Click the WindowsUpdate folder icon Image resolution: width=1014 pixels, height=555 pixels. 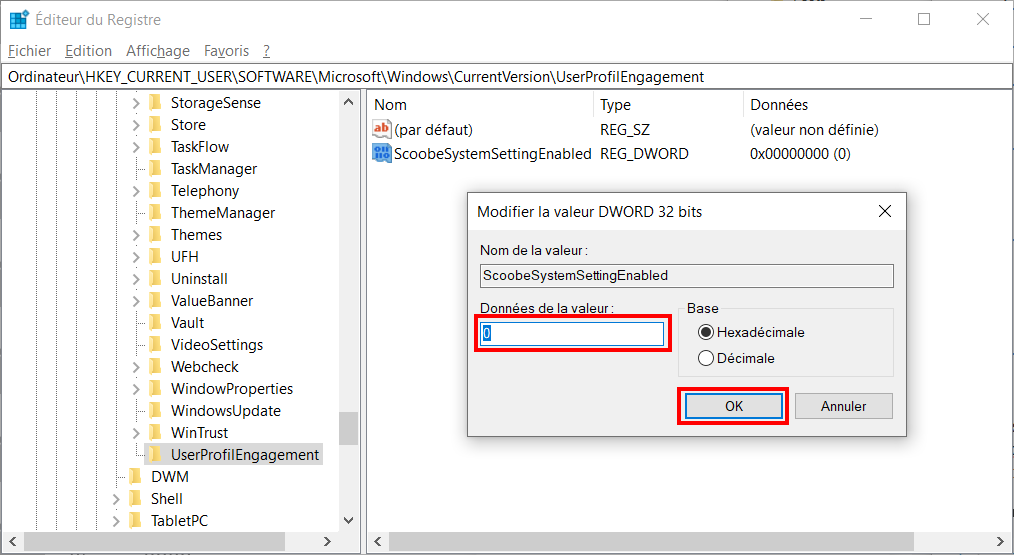(x=155, y=411)
